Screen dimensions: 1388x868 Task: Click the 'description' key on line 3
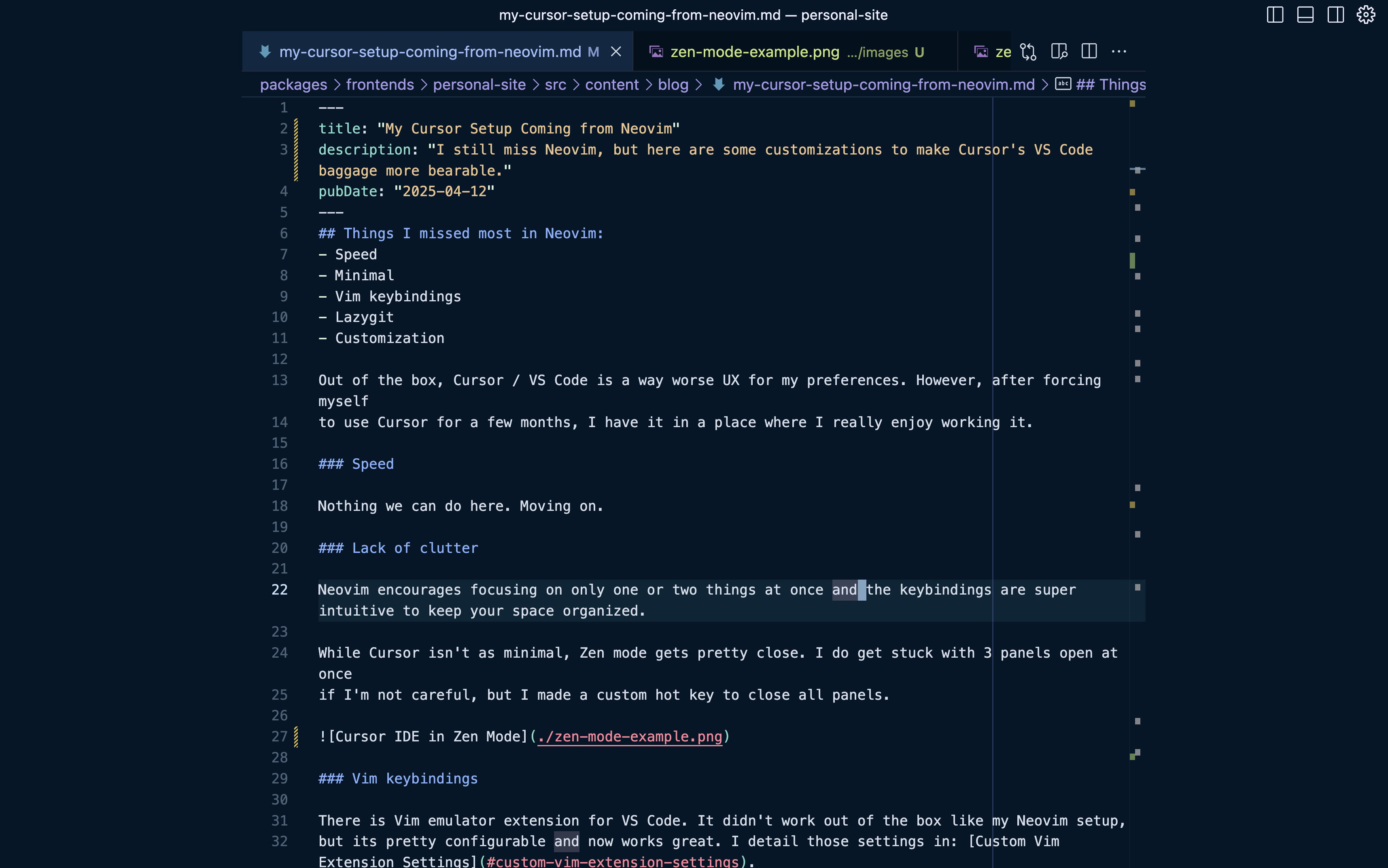365,150
